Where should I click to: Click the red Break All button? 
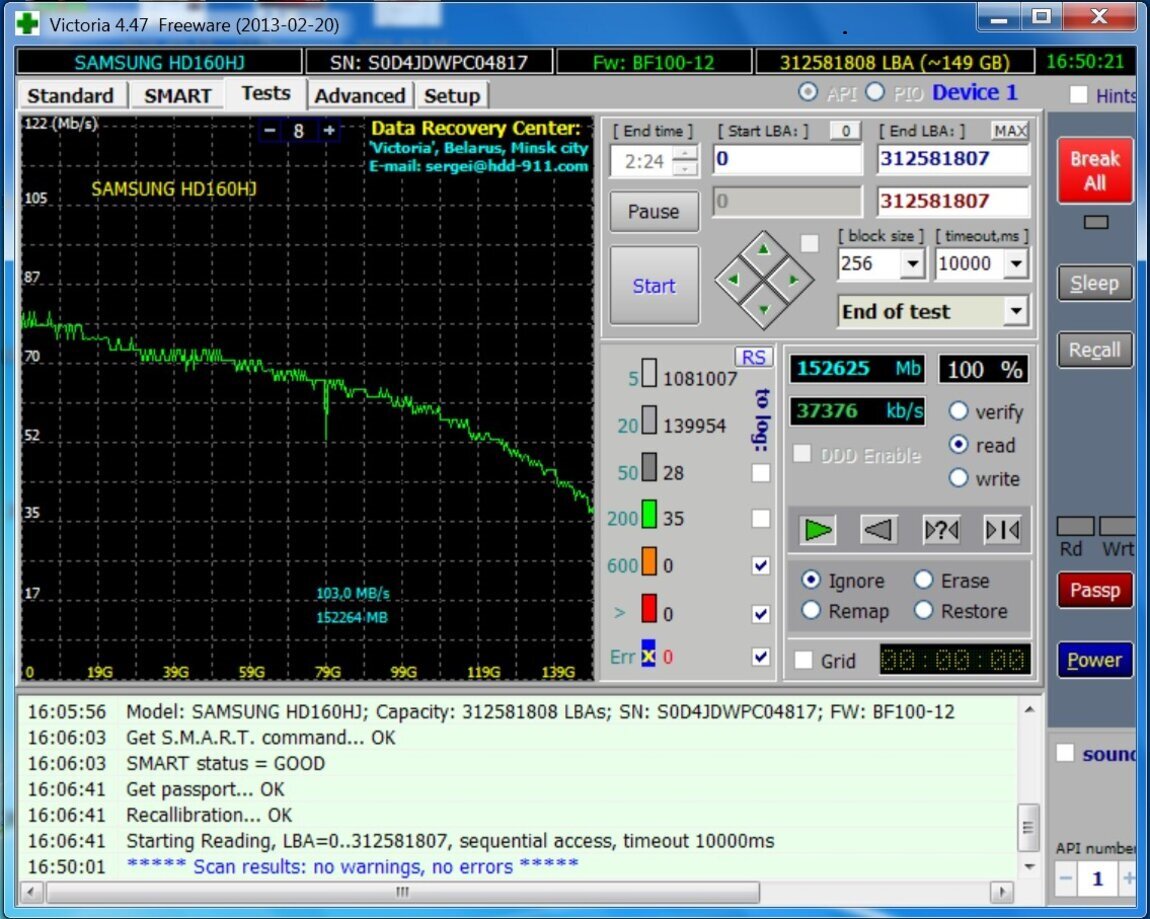pyautogui.click(x=1094, y=171)
